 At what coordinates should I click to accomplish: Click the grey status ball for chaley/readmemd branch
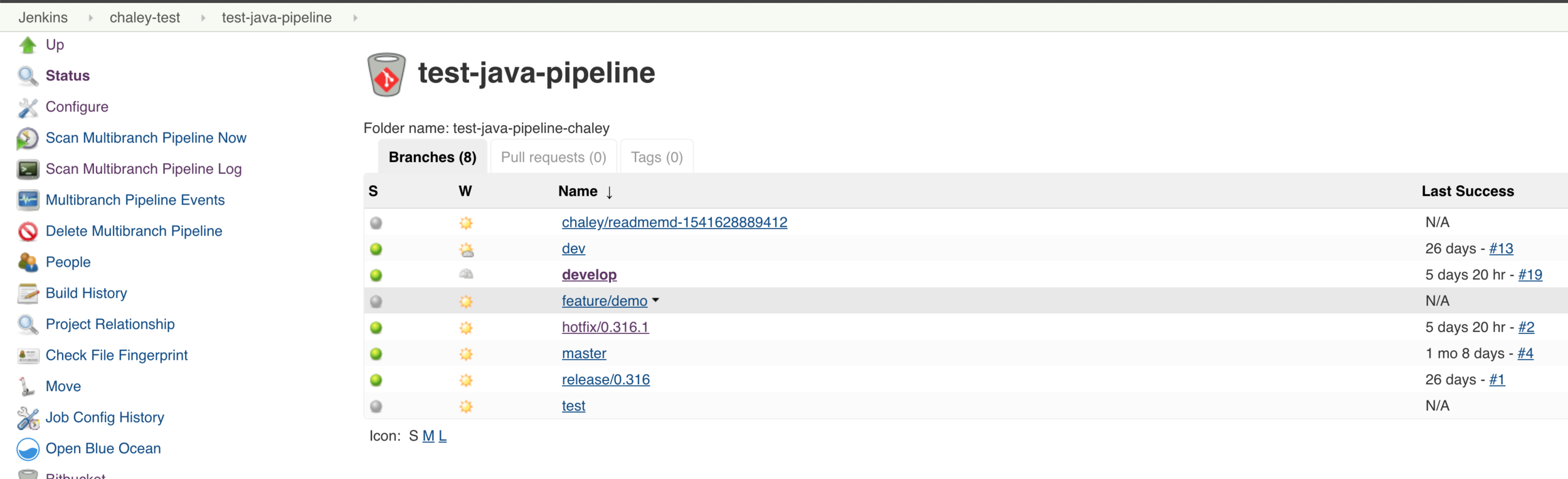pos(376,223)
